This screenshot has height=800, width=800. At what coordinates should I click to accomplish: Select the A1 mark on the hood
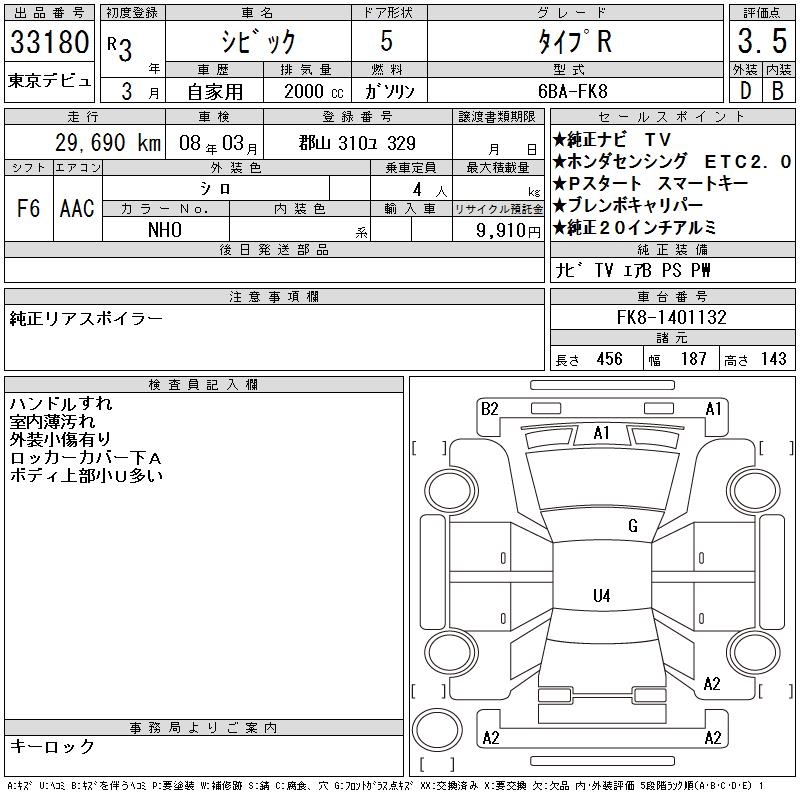(x=602, y=433)
